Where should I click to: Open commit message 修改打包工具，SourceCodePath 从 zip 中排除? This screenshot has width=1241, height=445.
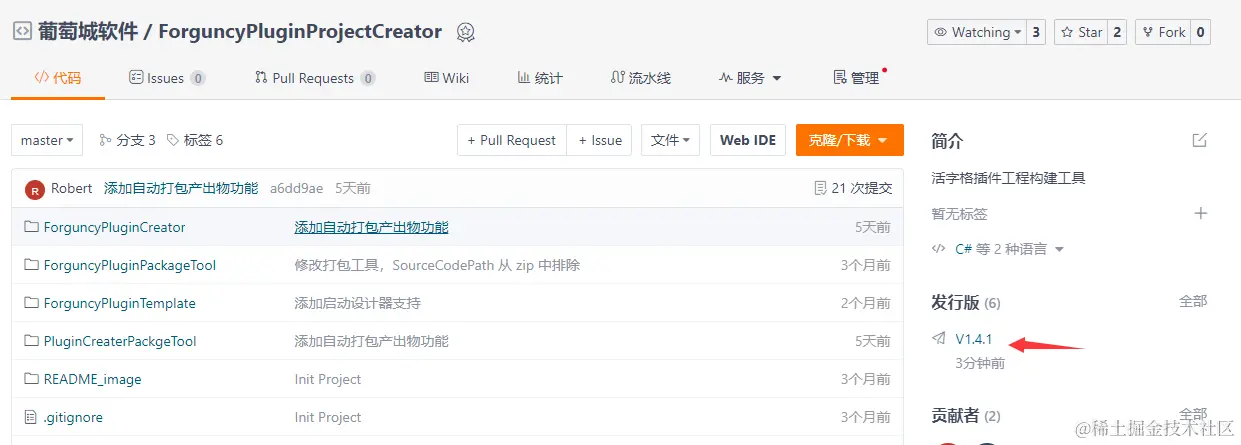[437, 265]
